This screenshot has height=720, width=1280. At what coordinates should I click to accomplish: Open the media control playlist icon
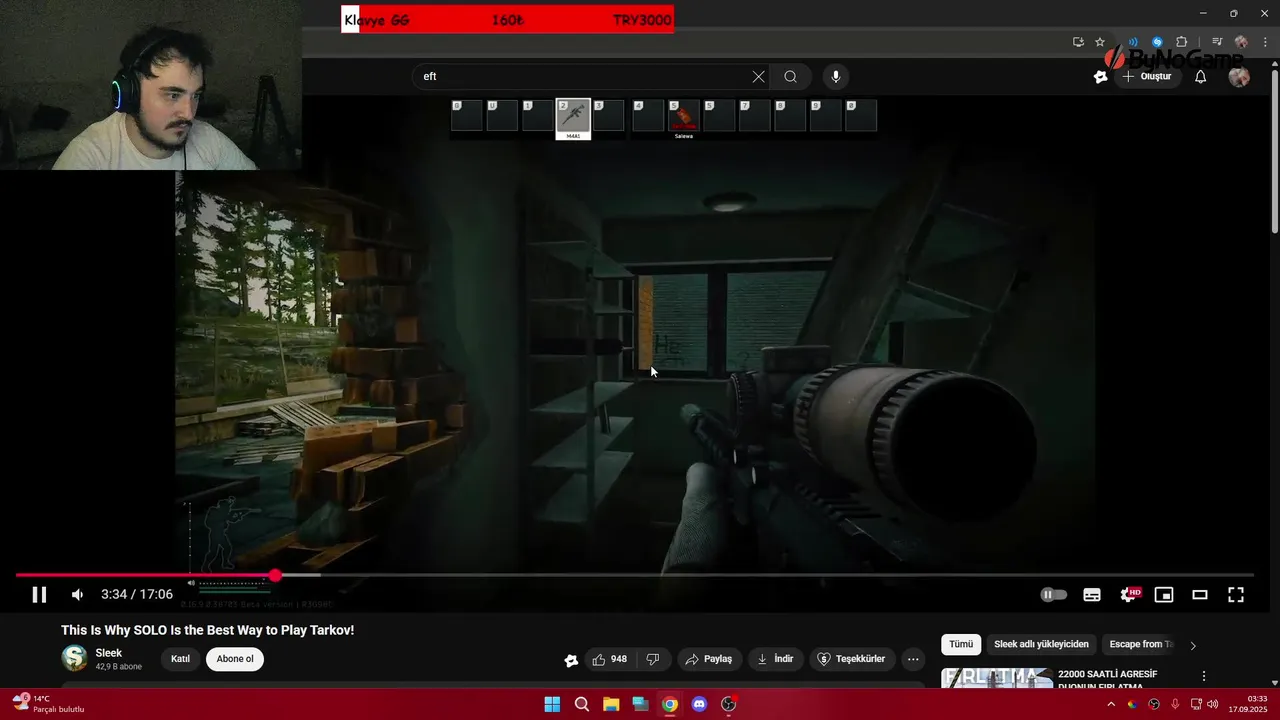click(1217, 42)
